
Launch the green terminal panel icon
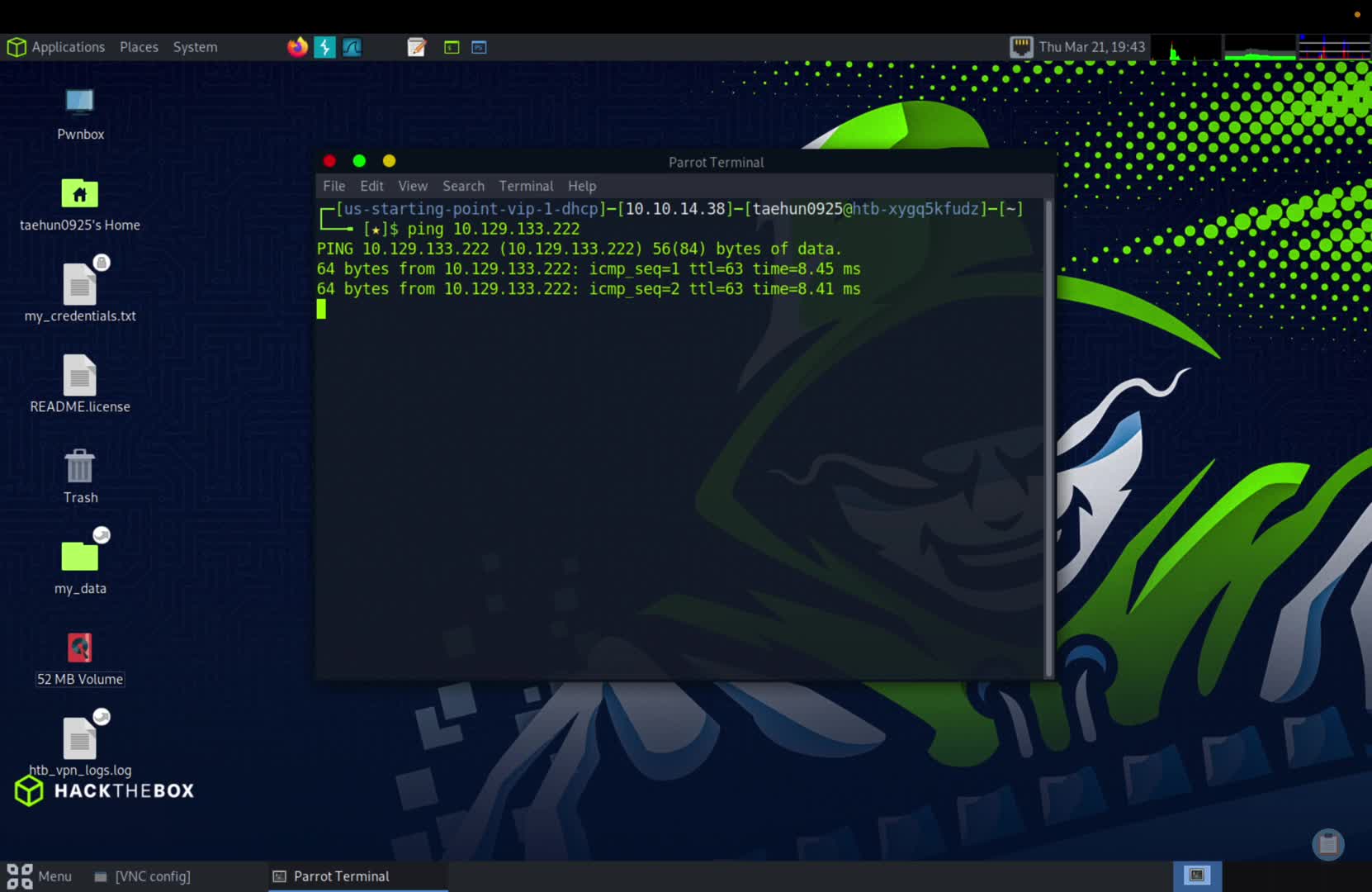pos(452,47)
